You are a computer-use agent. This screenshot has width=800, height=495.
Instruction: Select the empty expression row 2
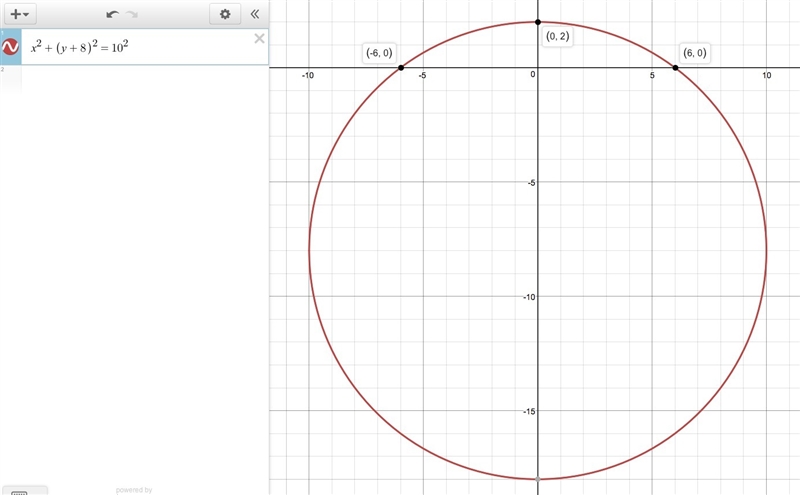(135, 79)
